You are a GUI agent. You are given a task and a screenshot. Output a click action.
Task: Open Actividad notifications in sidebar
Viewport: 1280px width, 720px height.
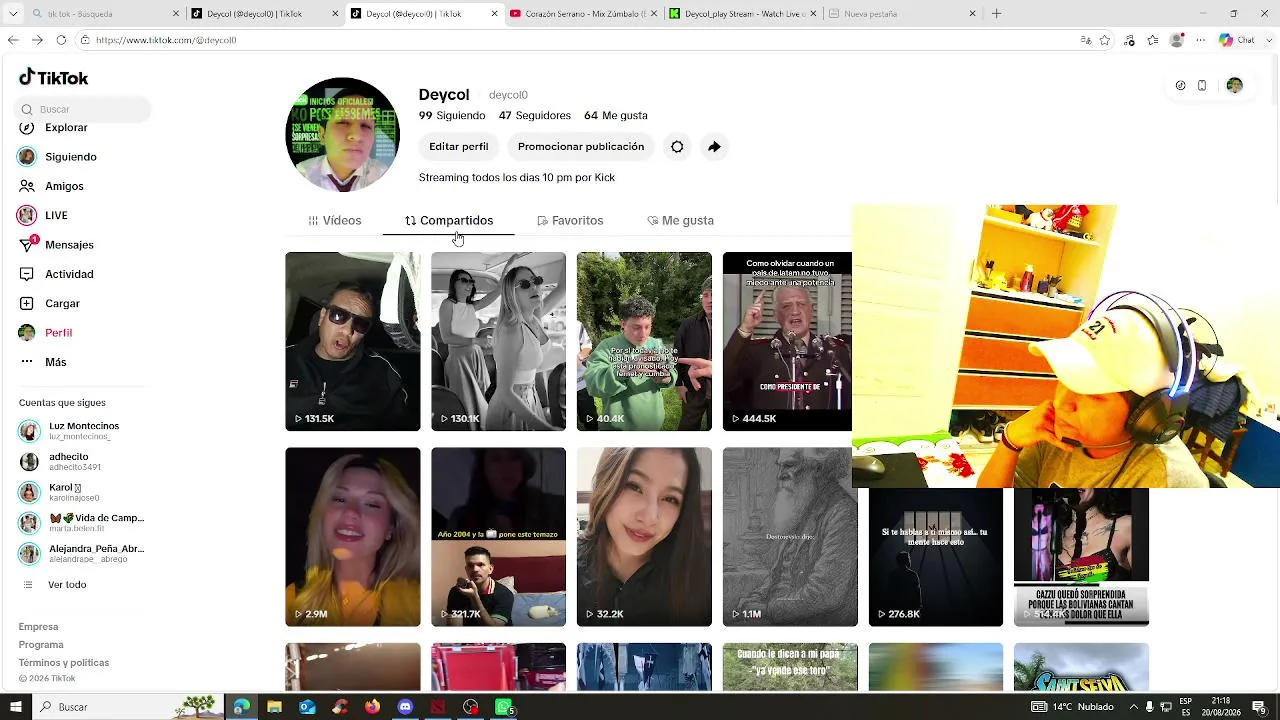(56, 274)
